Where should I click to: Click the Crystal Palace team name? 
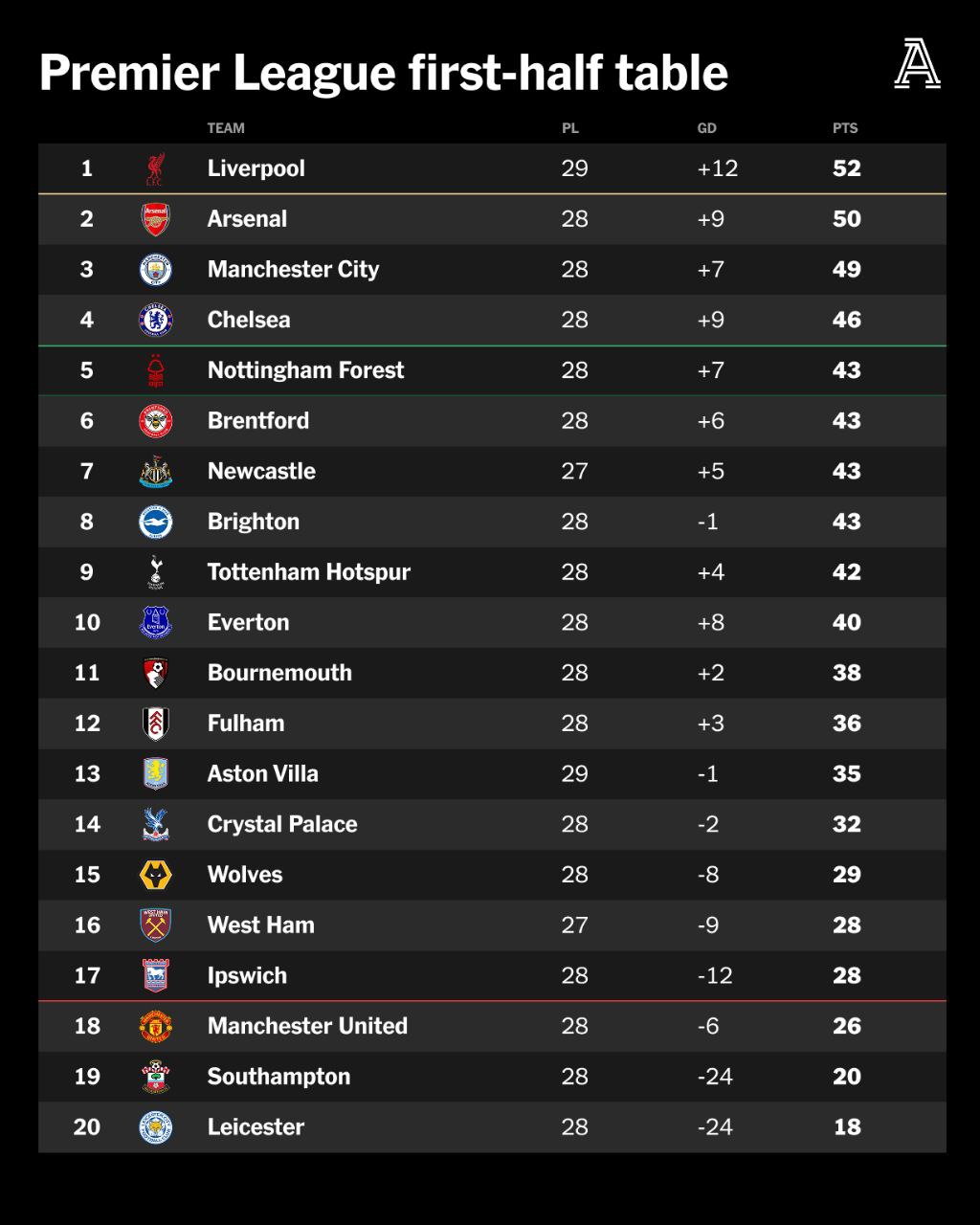pos(282,824)
